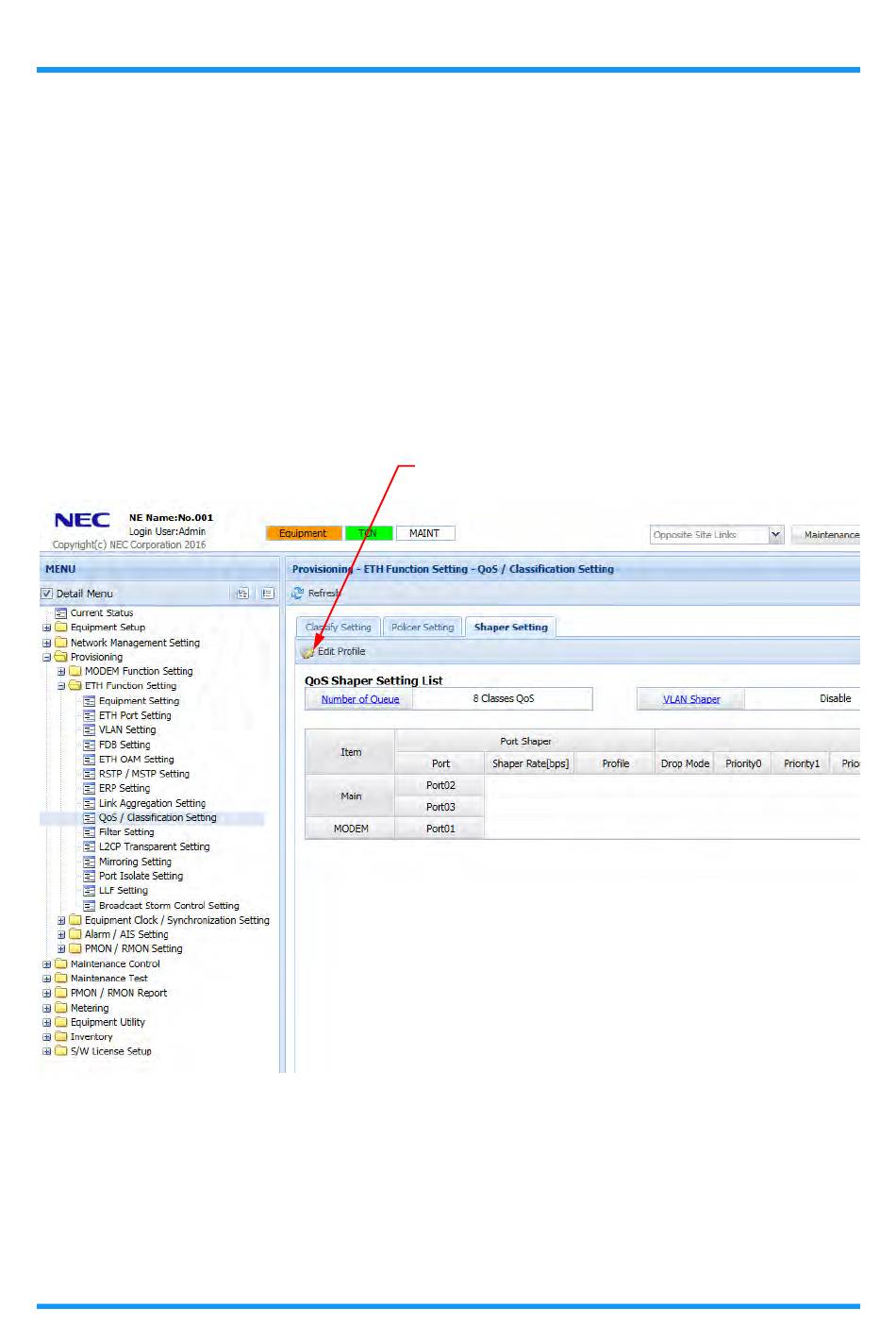Open the Equipment Utility tree item

[x=108, y=1022]
